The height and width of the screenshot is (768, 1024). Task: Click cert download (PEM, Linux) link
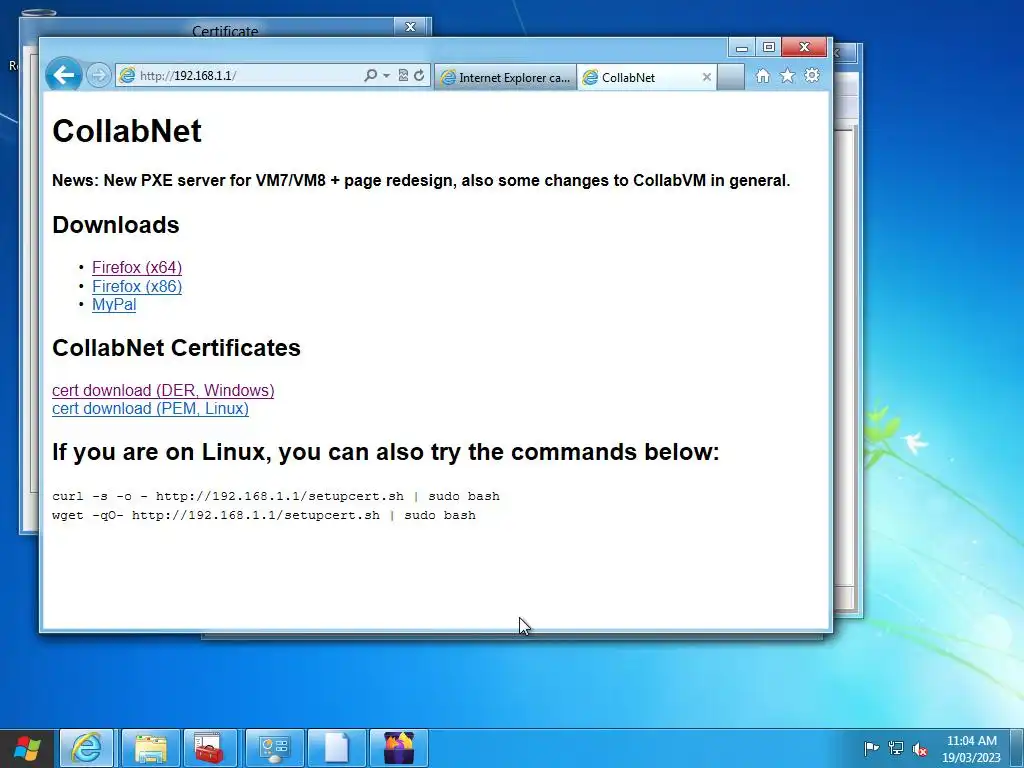click(x=150, y=409)
